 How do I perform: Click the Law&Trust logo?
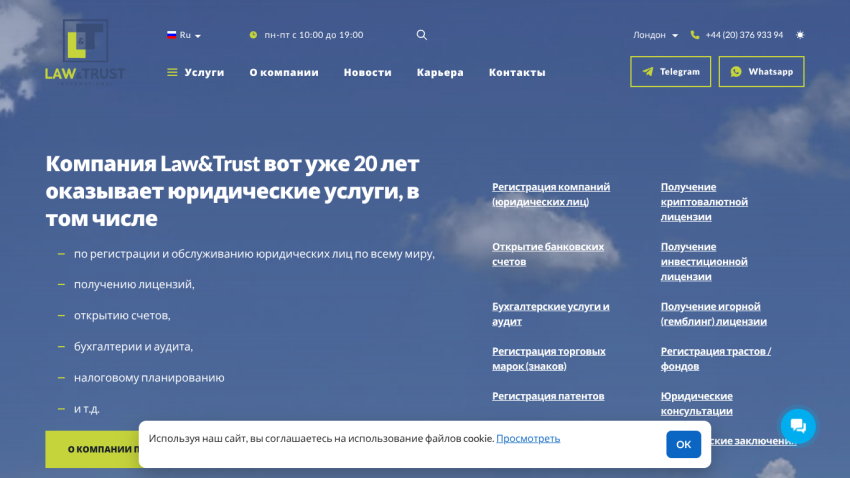click(x=85, y=51)
